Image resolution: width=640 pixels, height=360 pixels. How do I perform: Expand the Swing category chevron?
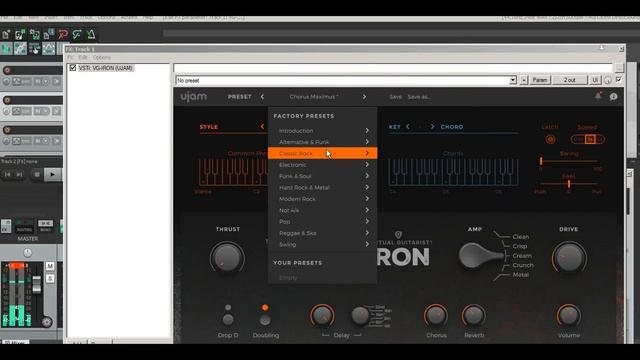[367, 244]
